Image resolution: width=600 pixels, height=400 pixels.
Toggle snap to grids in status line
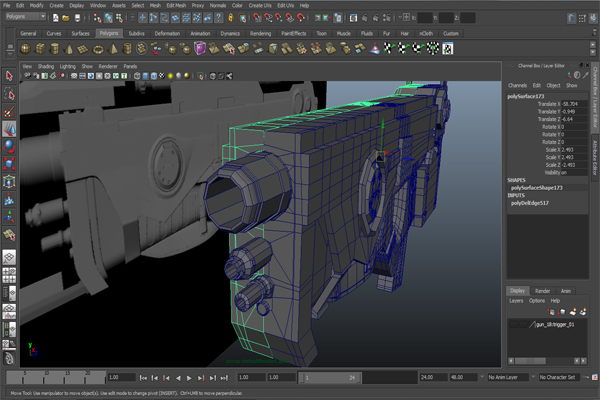pyautogui.click(x=257, y=18)
